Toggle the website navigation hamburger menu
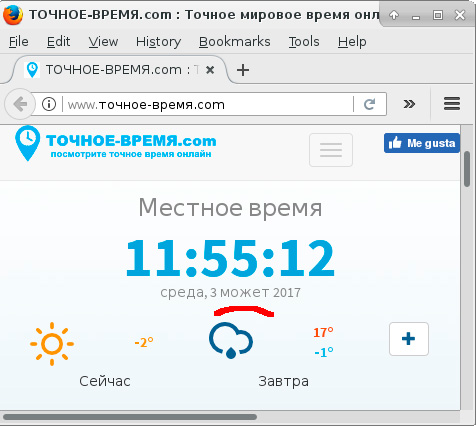The width and height of the screenshot is (476, 426). coord(331,150)
